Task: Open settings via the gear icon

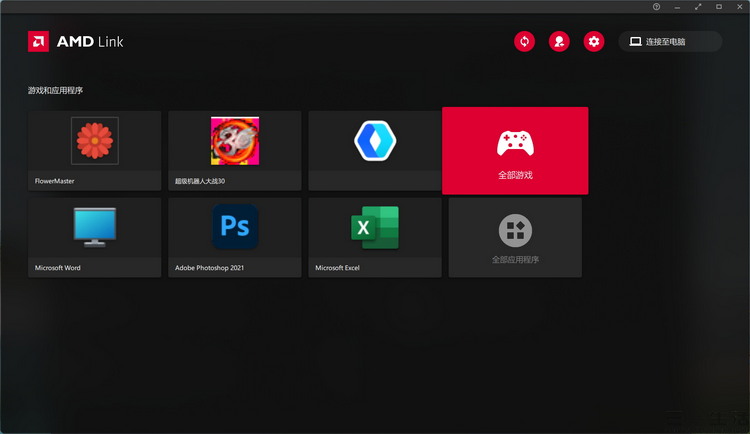Action: click(594, 41)
